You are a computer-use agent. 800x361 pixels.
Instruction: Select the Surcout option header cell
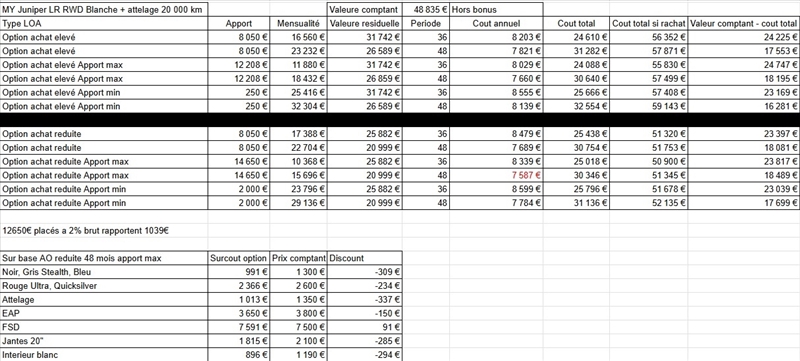239,258
